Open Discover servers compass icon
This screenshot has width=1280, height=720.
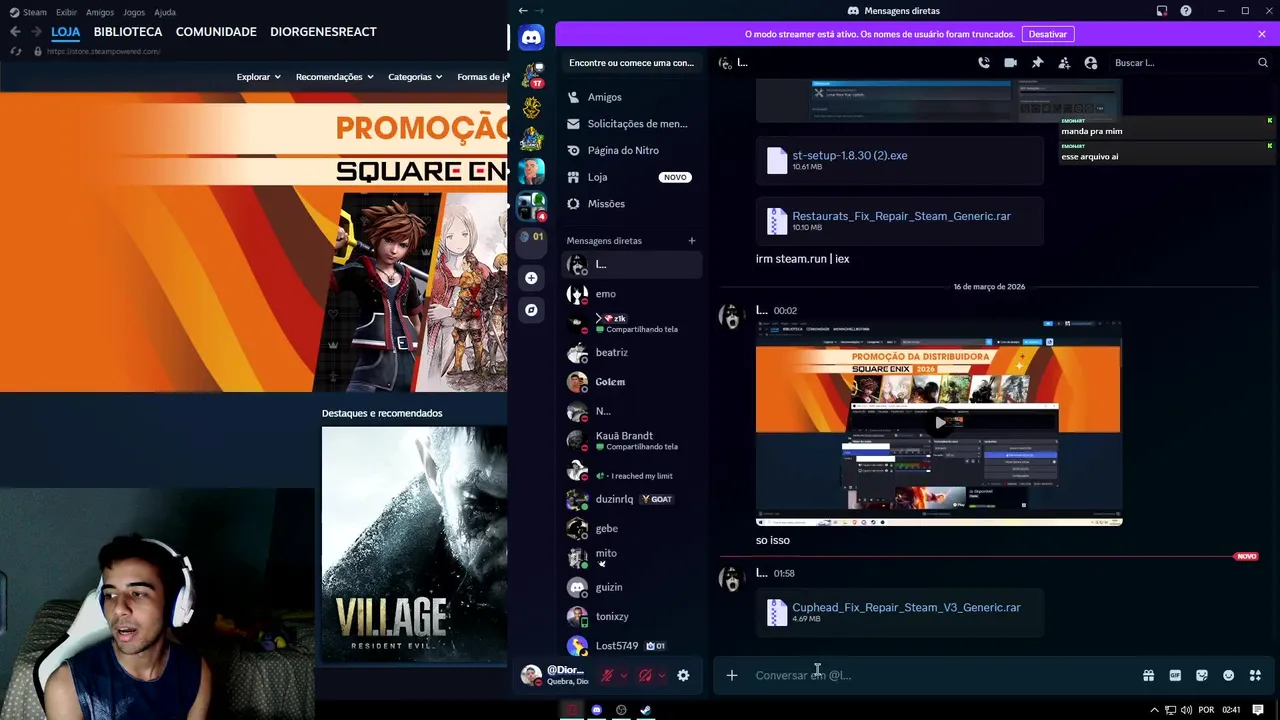tap(531, 310)
